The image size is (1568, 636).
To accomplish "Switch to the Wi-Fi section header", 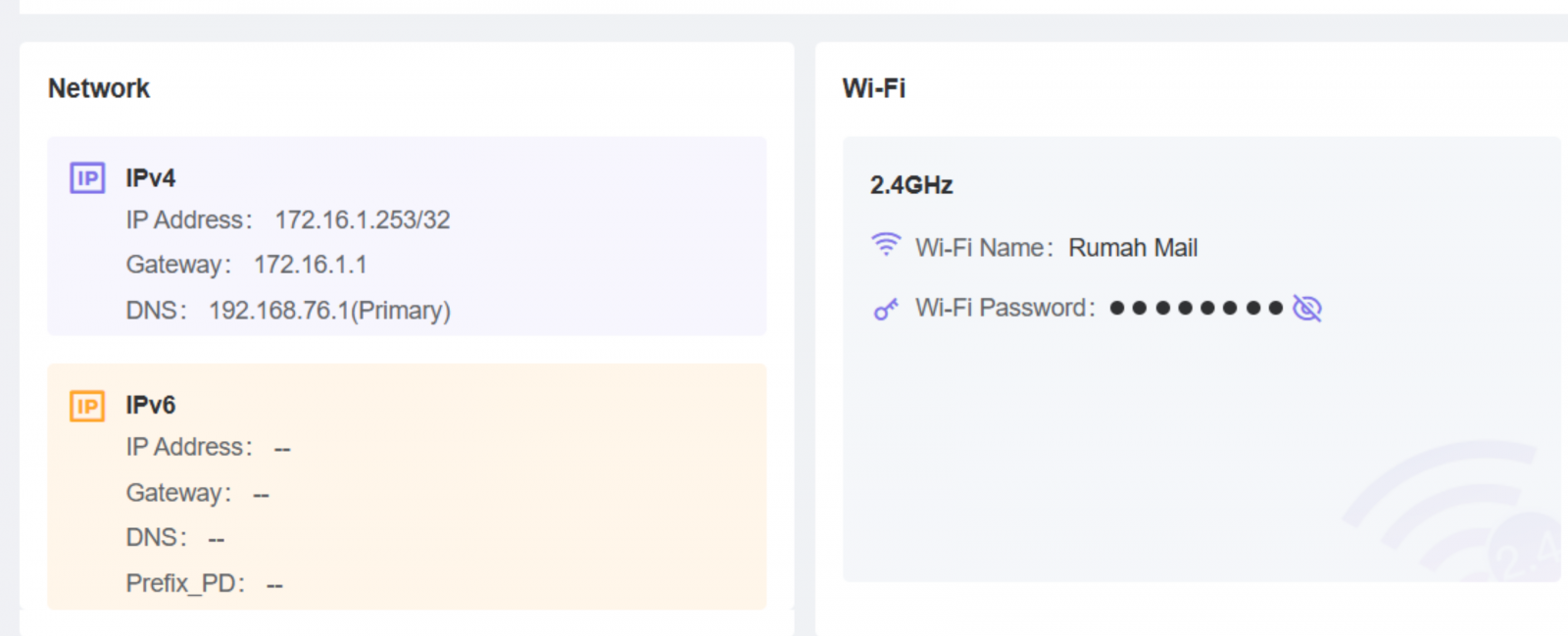I will tap(874, 87).
